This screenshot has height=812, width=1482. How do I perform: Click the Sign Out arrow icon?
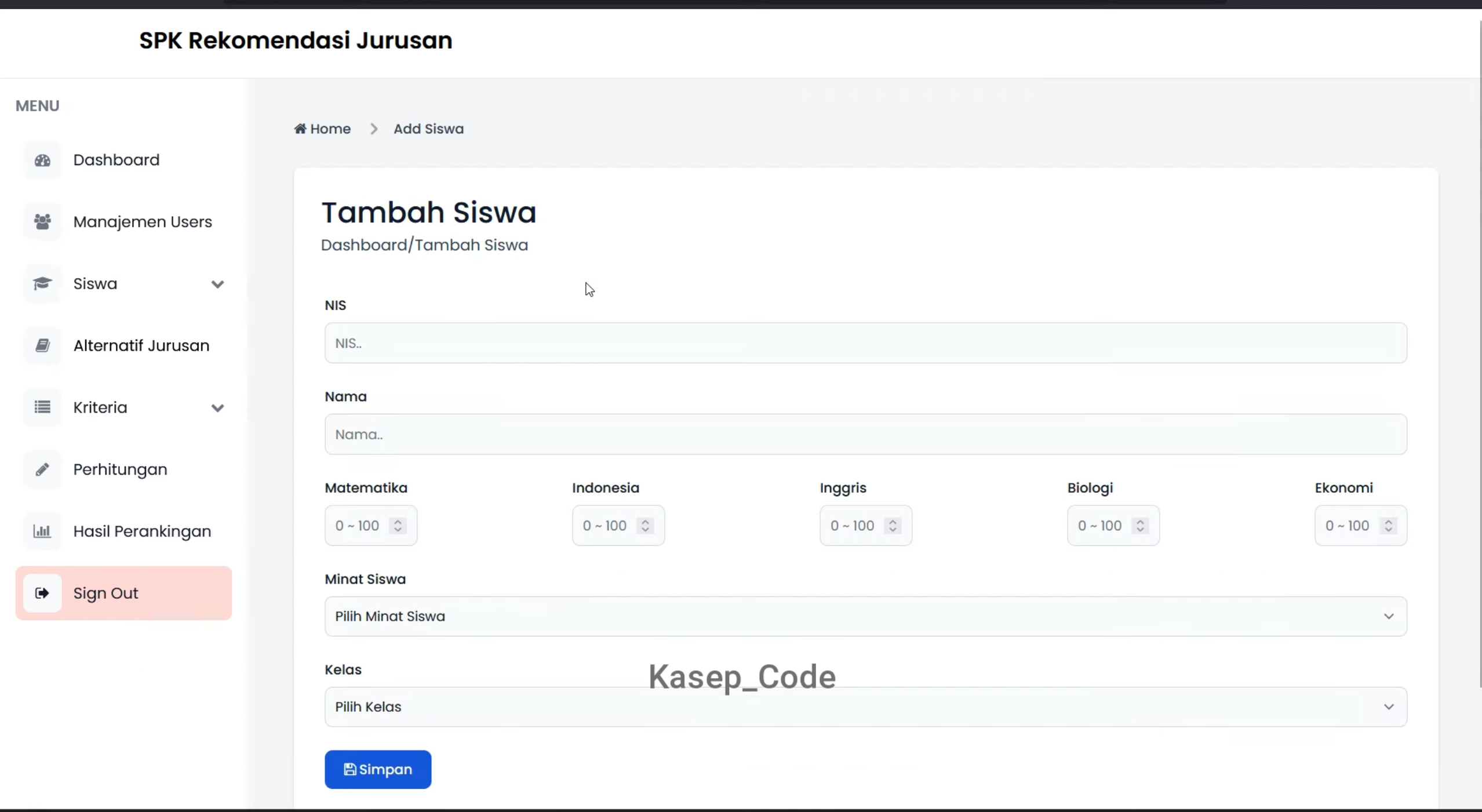(x=42, y=593)
